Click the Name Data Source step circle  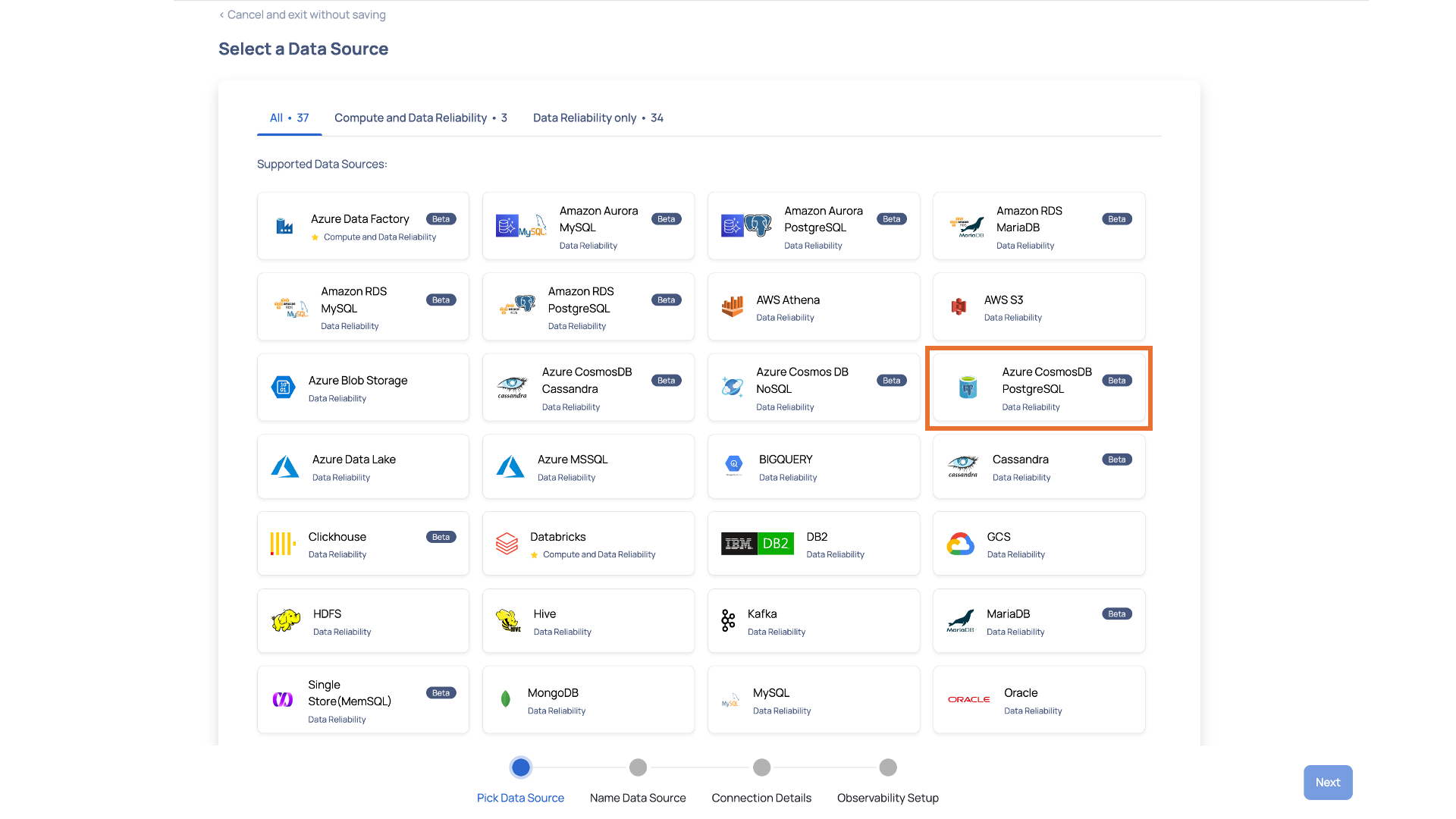tap(639, 767)
